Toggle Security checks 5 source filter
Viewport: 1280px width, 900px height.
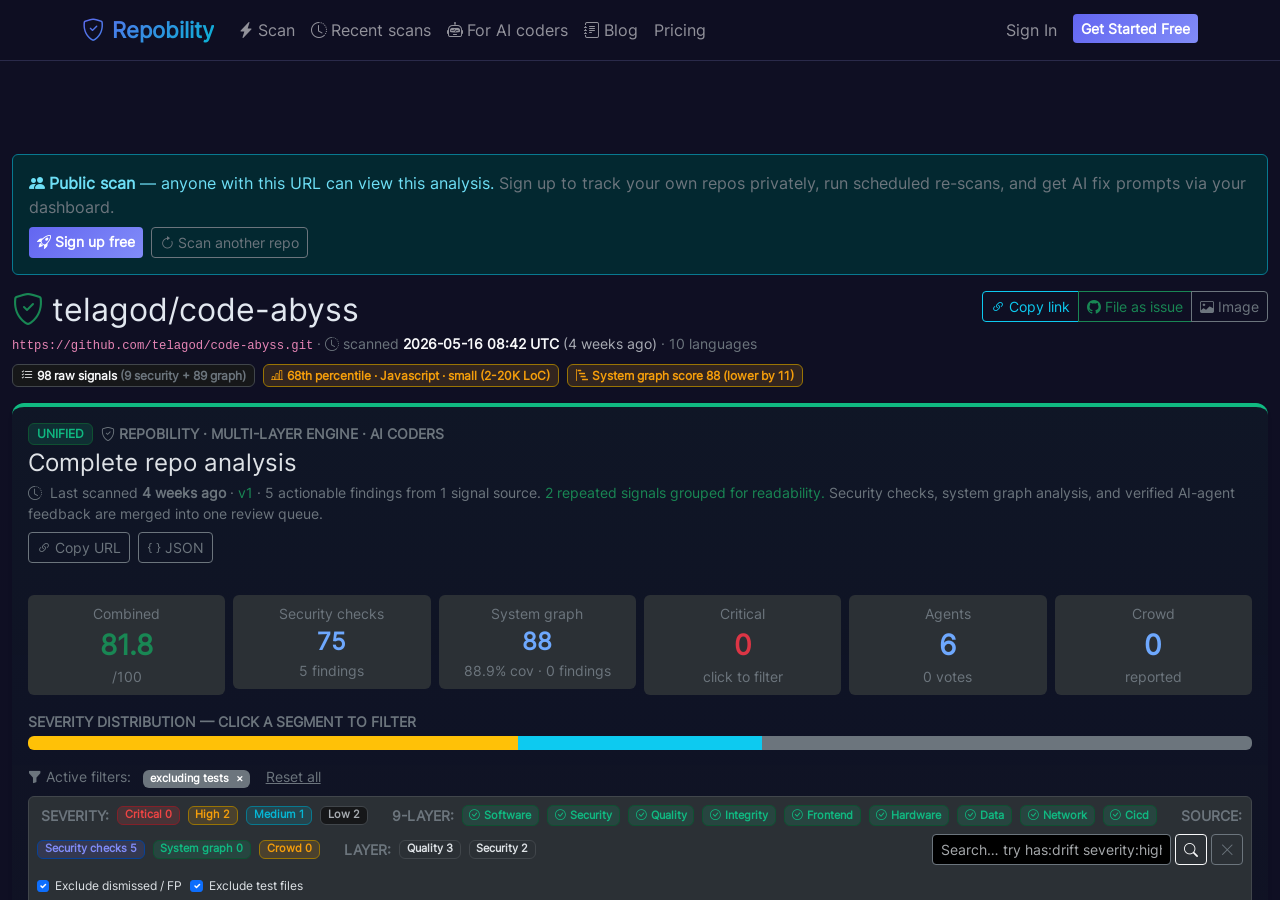91,849
